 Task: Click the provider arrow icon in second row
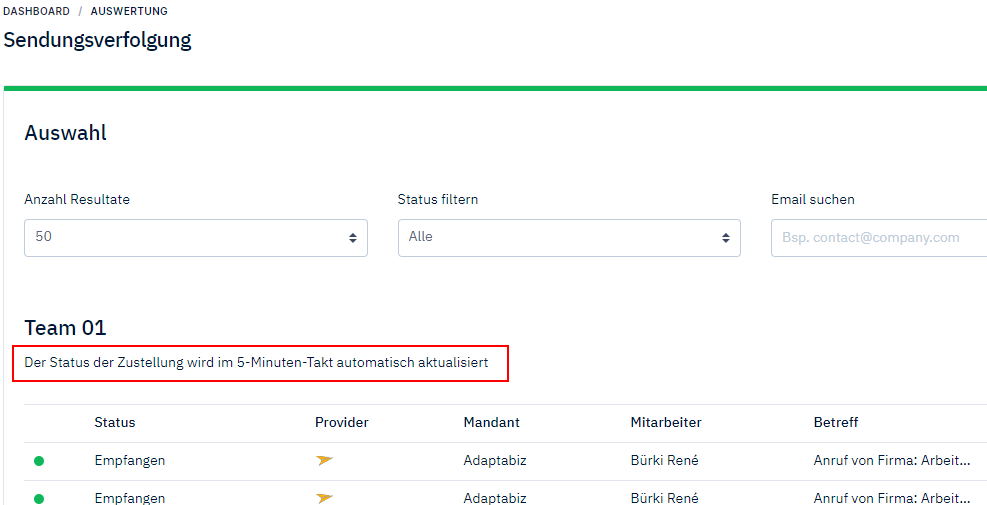(324, 498)
